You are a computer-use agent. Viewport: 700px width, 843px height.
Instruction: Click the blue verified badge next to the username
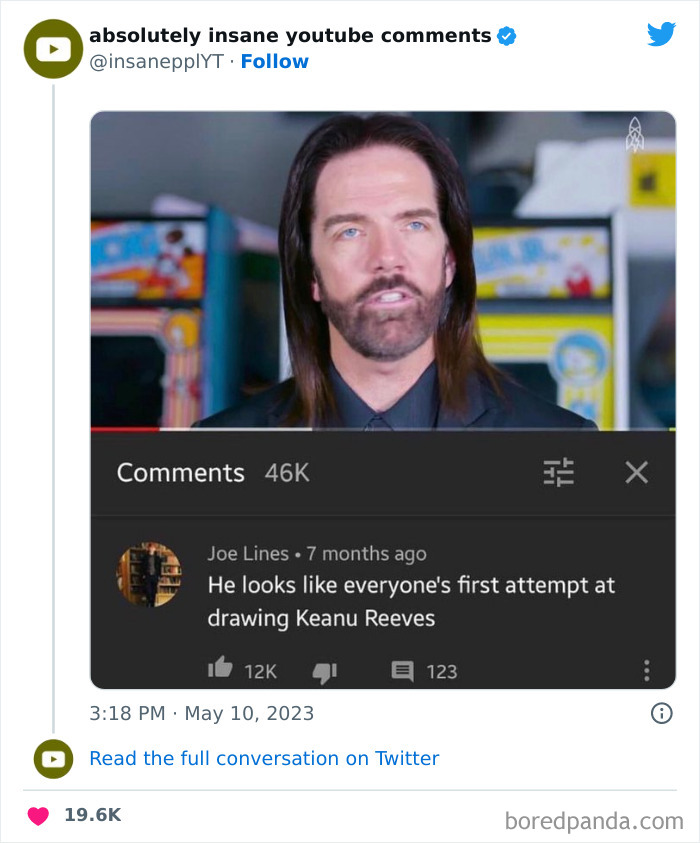coord(507,35)
